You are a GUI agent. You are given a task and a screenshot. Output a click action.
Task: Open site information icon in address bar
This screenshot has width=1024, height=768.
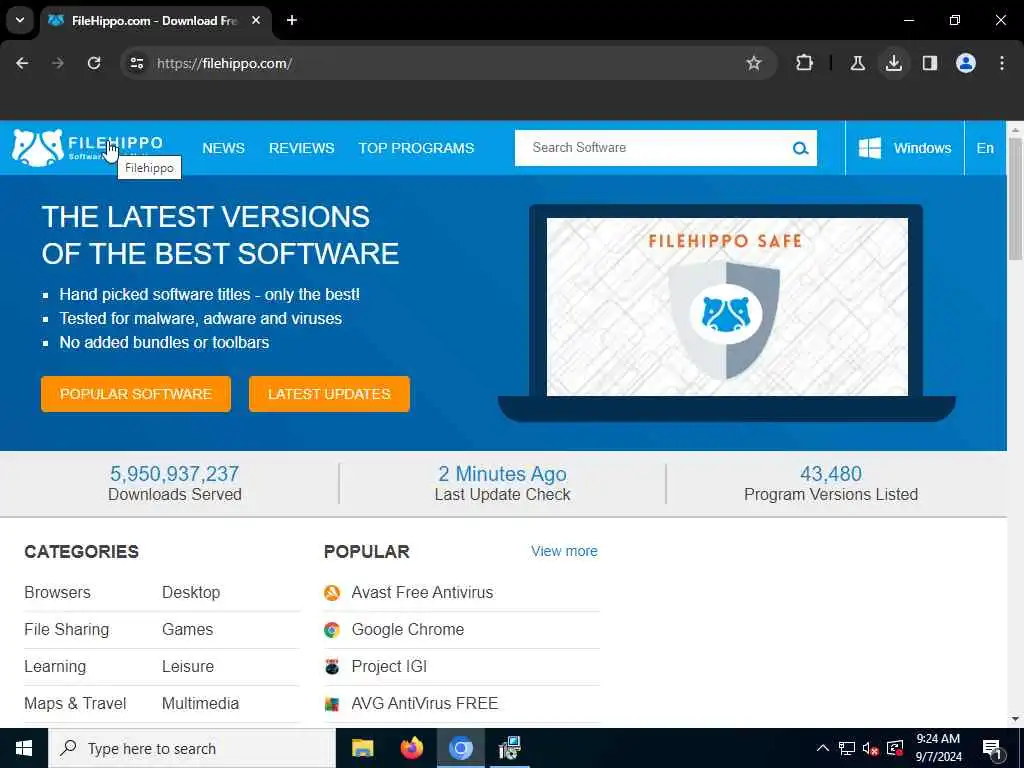[136, 63]
